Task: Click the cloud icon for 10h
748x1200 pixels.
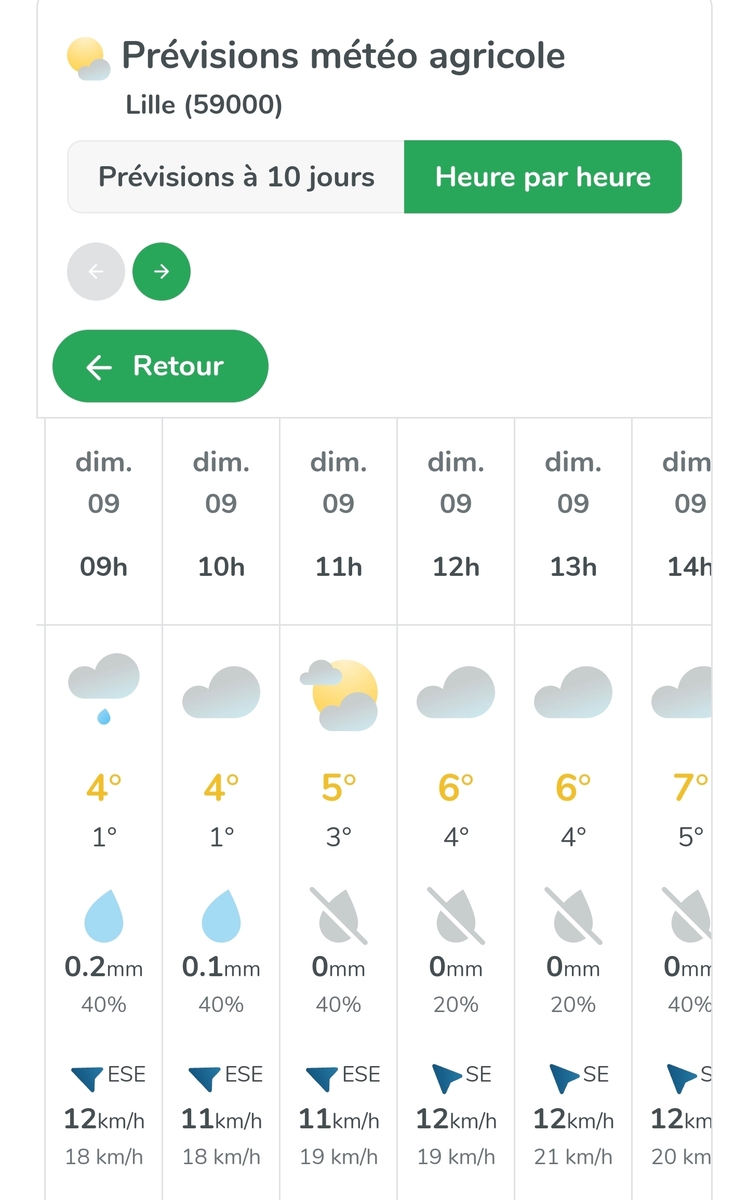Action: click(x=221, y=692)
